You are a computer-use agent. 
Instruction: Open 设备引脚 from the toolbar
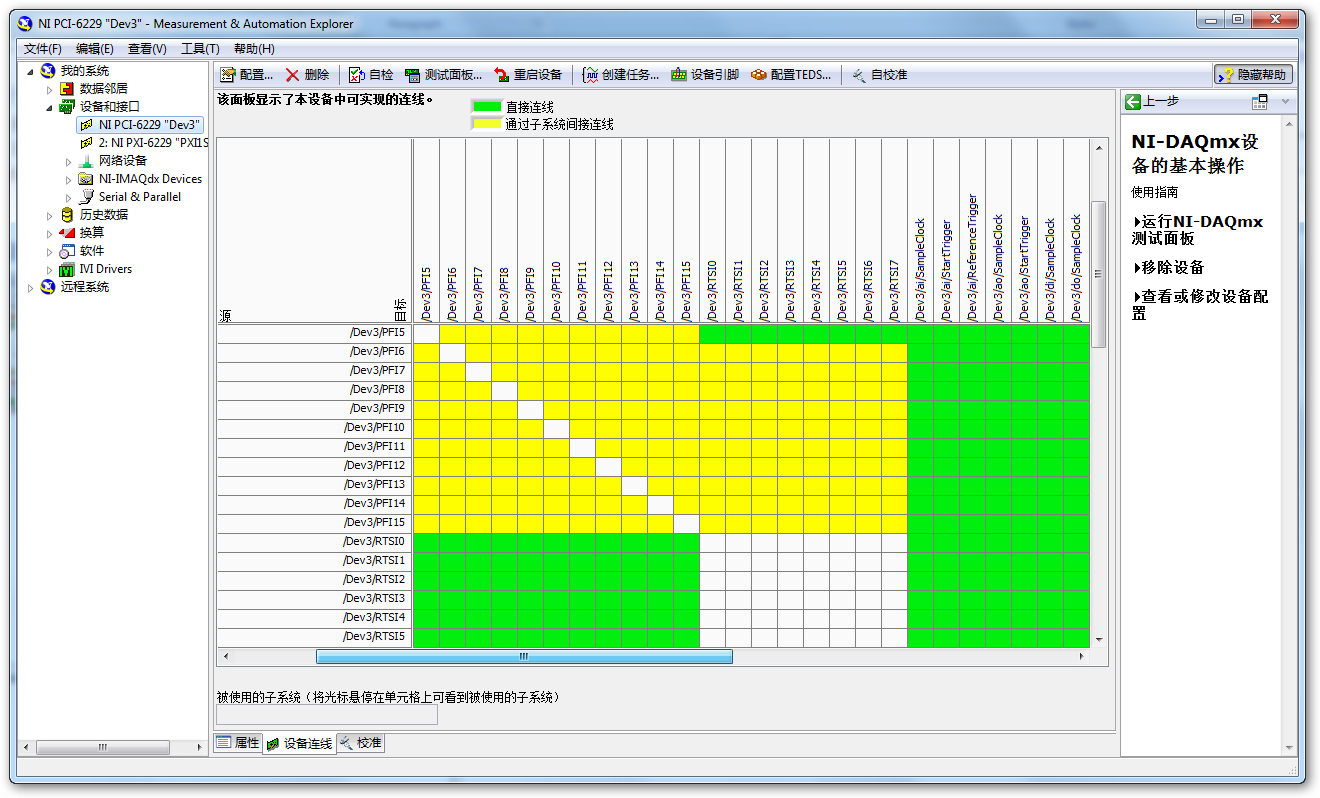tap(705, 75)
